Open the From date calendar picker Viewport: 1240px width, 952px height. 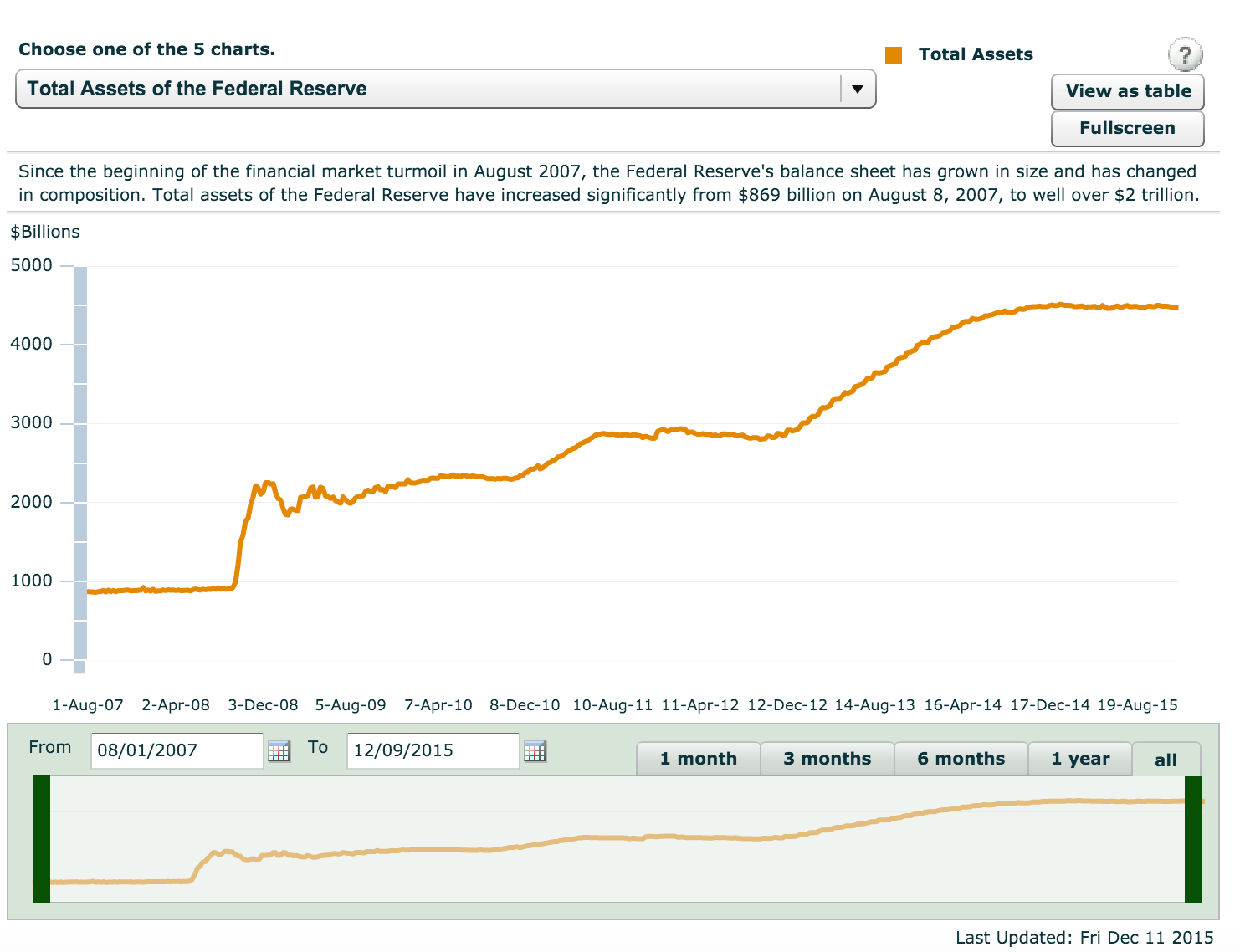[x=279, y=750]
